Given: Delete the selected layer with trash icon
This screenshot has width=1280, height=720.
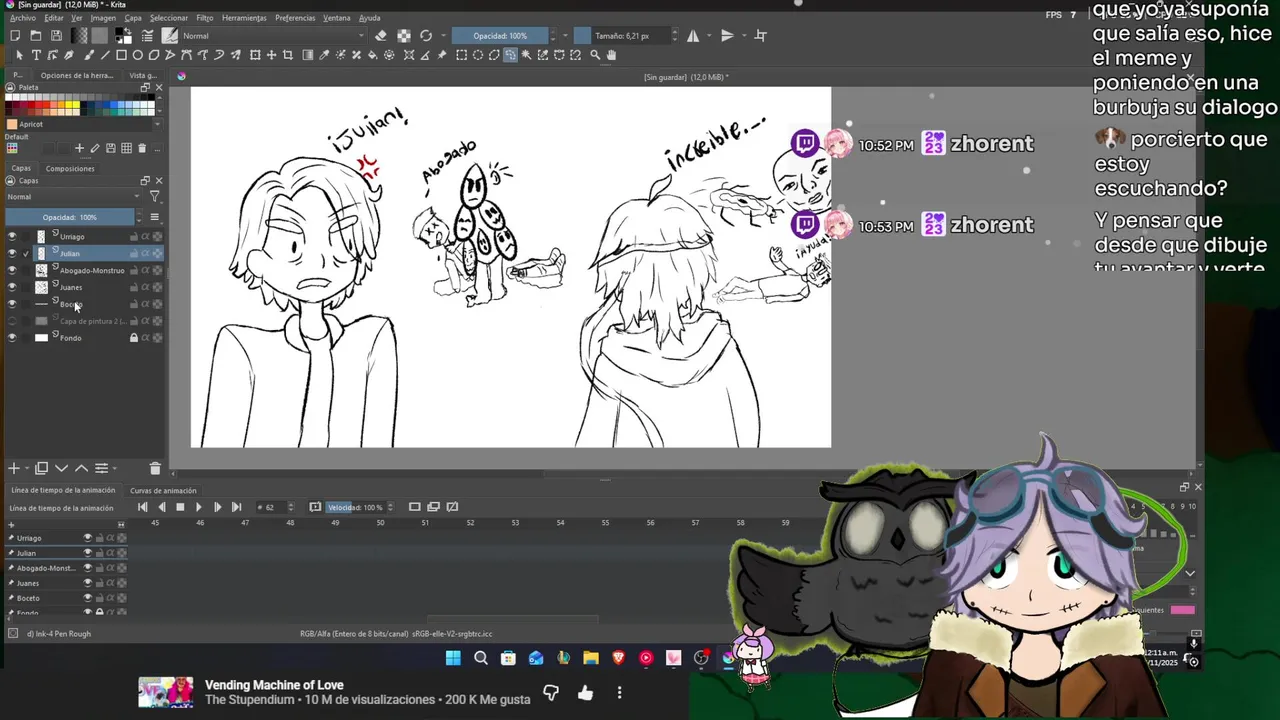Looking at the screenshot, I should pos(155,468).
